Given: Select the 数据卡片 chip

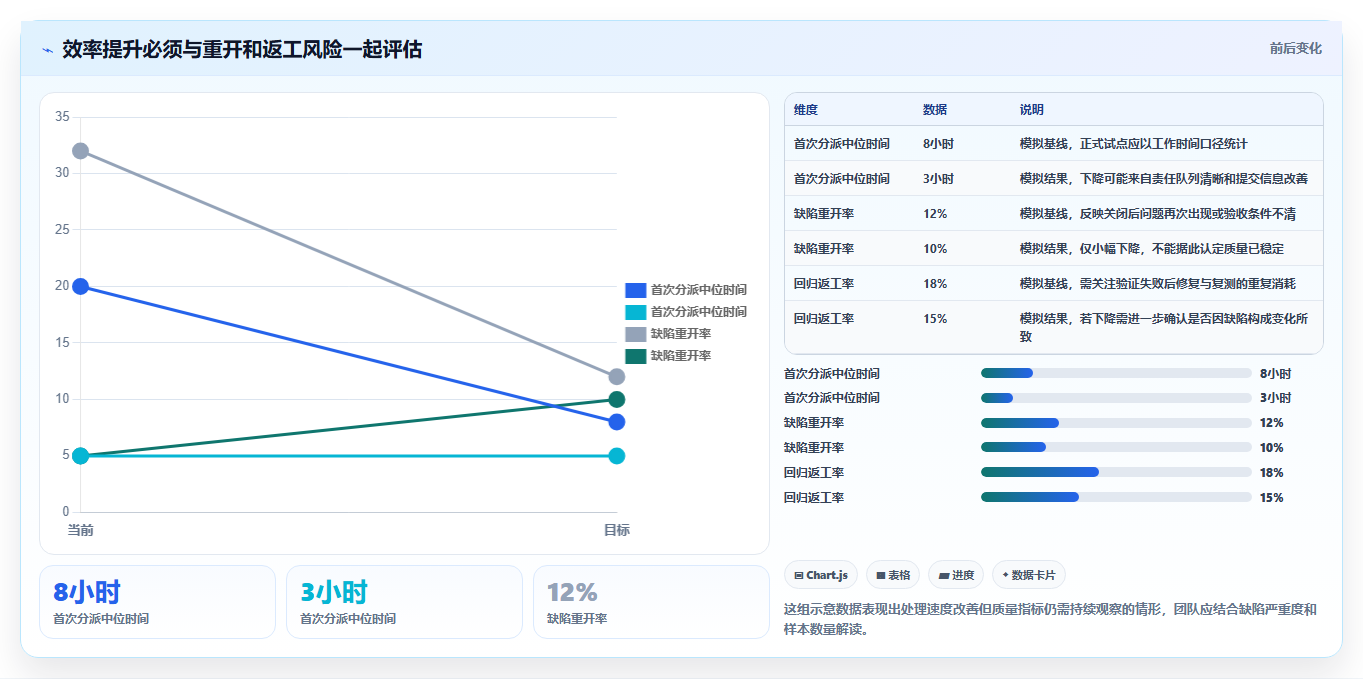Looking at the screenshot, I should [1029, 575].
